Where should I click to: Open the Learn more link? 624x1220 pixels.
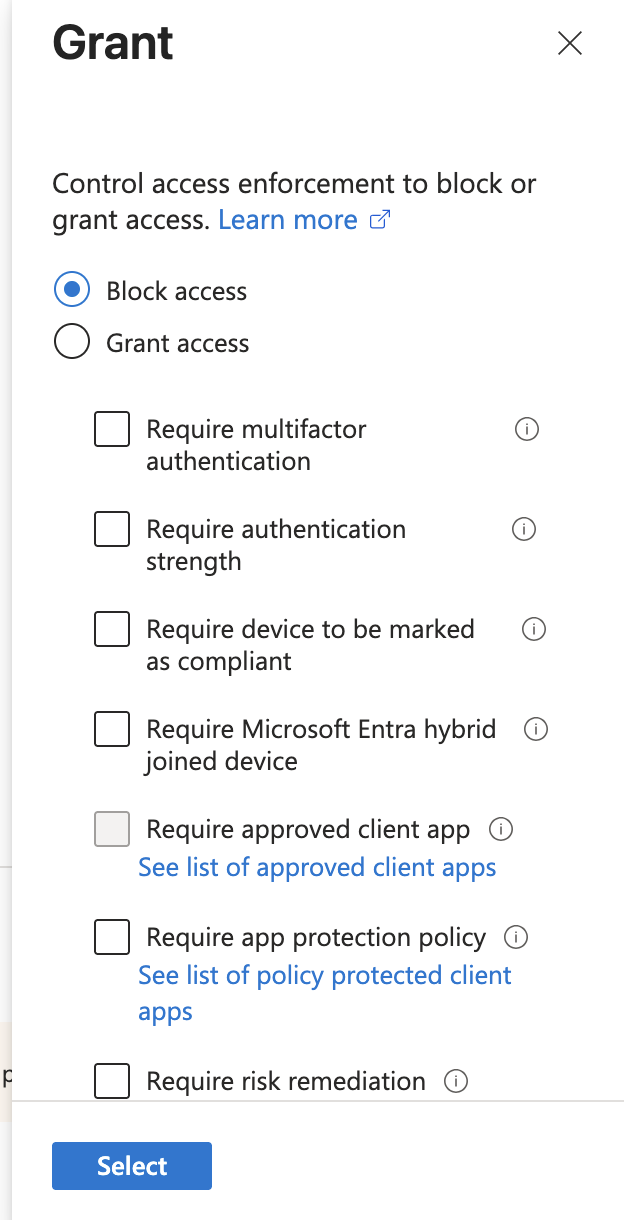pos(304,220)
